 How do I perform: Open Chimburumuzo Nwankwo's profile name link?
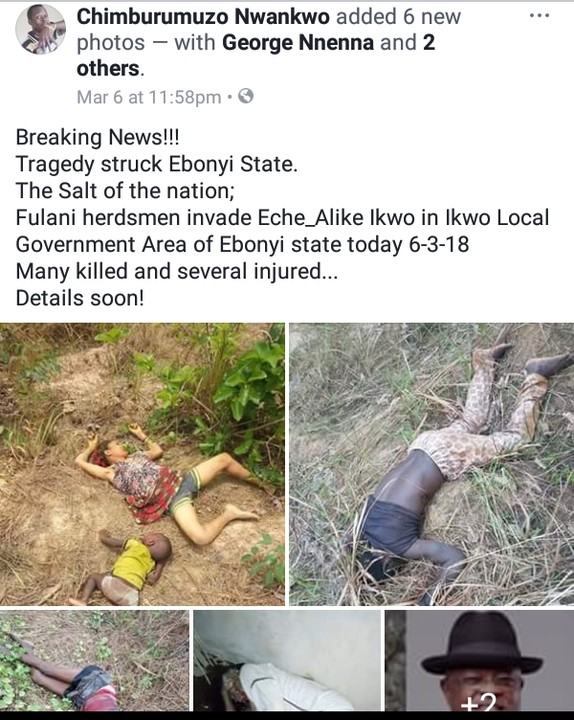(203, 17)
